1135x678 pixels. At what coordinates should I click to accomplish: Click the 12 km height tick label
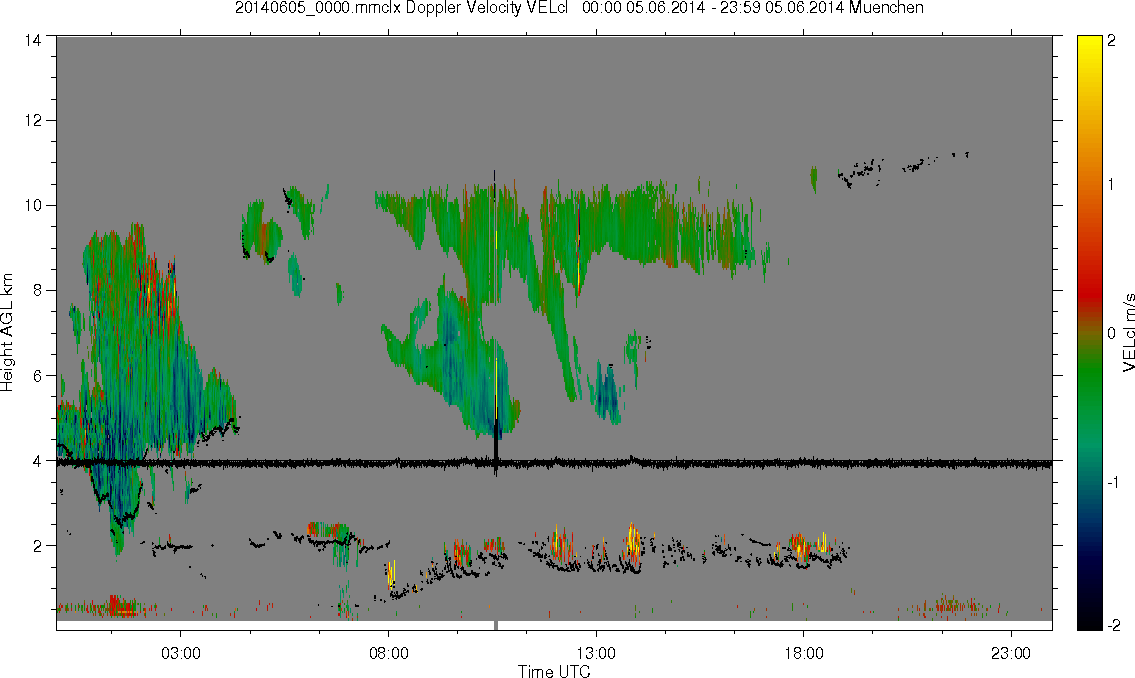[x=33, y=120]
